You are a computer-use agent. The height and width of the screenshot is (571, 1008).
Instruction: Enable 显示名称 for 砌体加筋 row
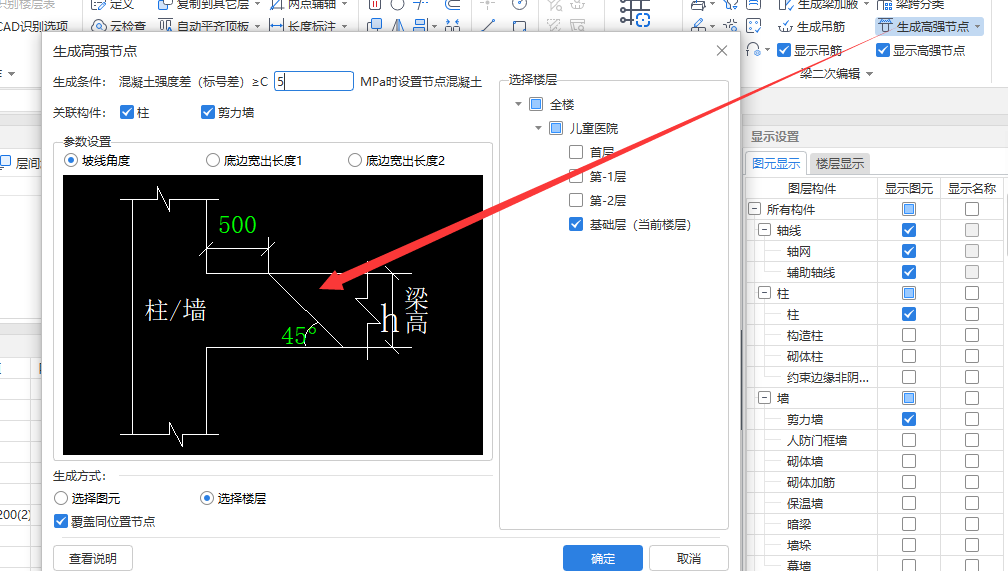tap(972, 482)
